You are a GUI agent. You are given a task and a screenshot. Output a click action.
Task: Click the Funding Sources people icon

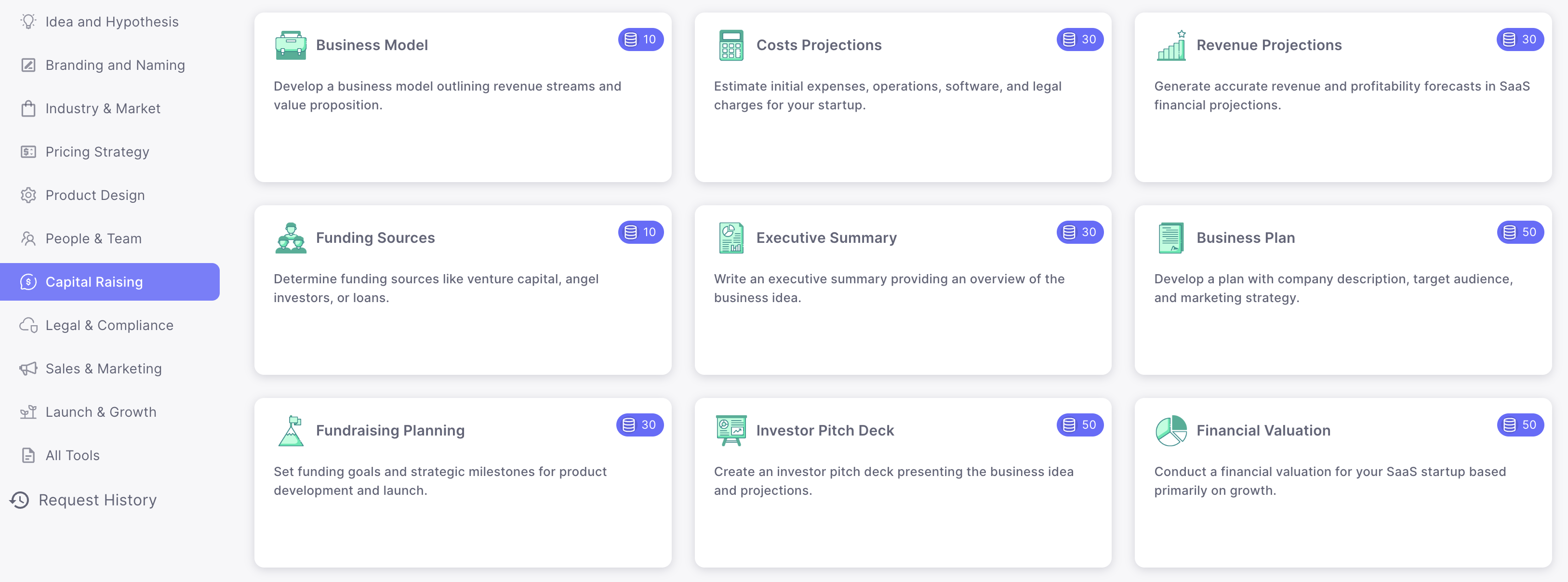point(291,238)
